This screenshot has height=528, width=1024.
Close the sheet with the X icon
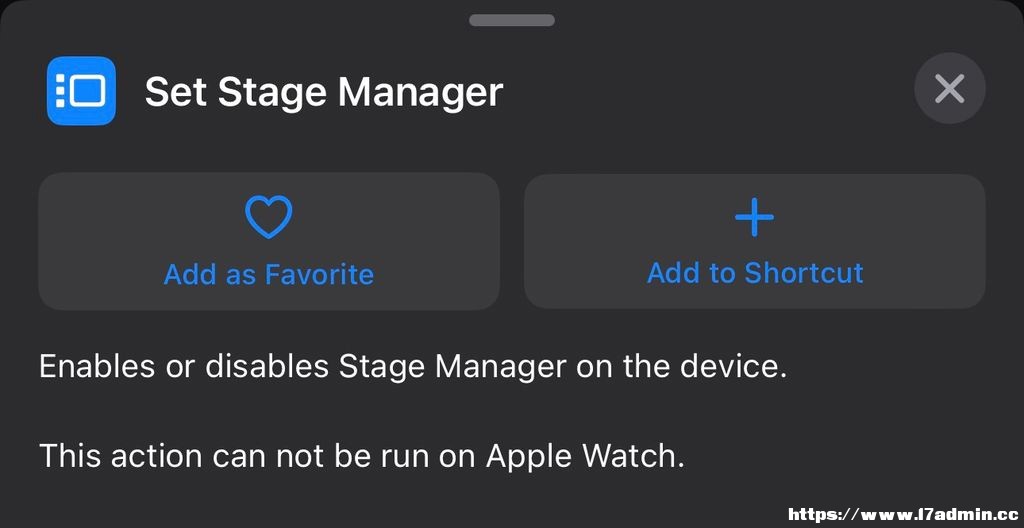[x=950, y=89]
